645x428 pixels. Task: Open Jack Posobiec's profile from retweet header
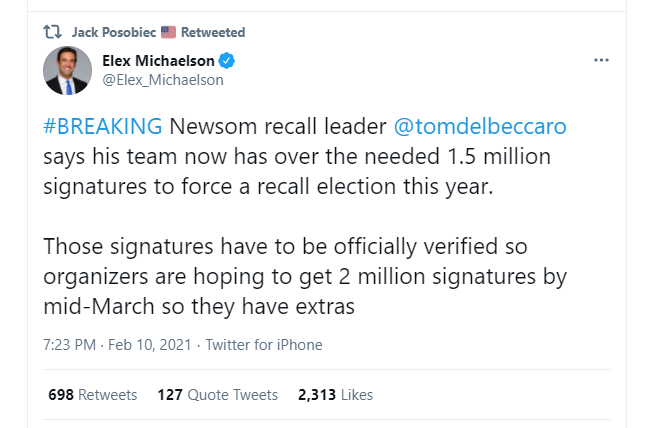pyautogui.click(x=114, y=32)
